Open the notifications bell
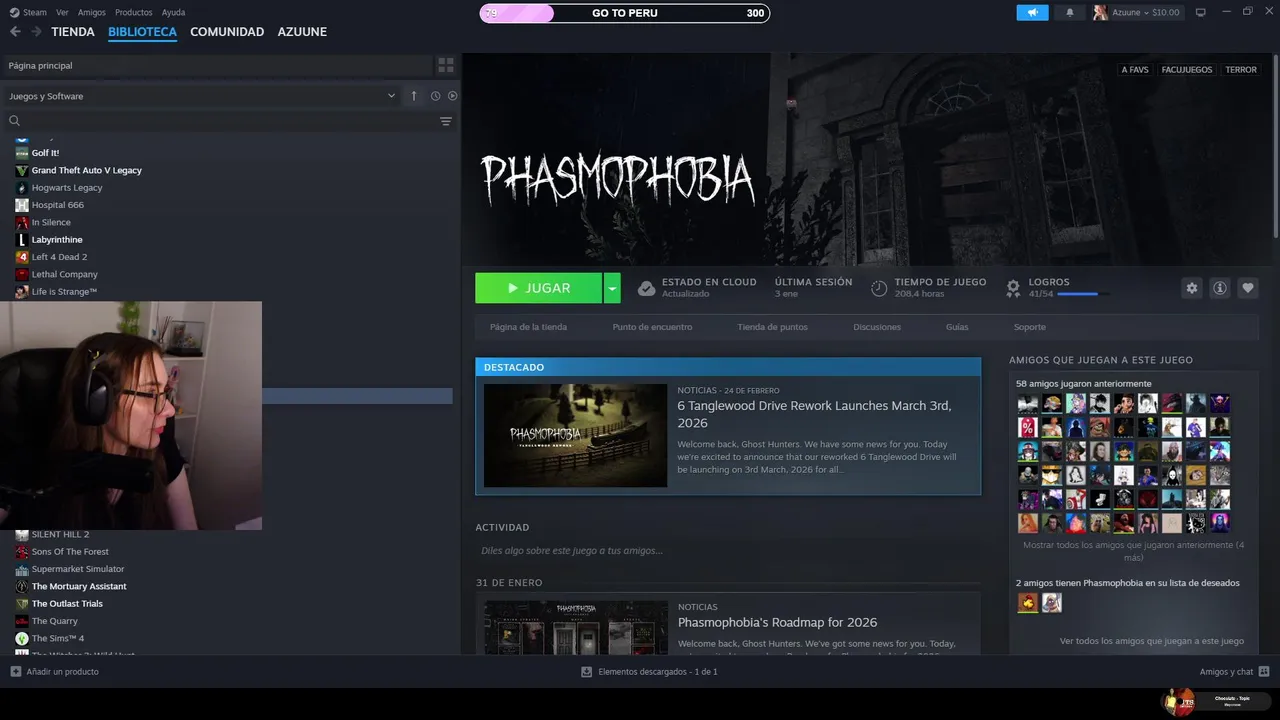The width and height of the screenshot is (1280, 720). pyautogui.click(x=1070, y=12)
